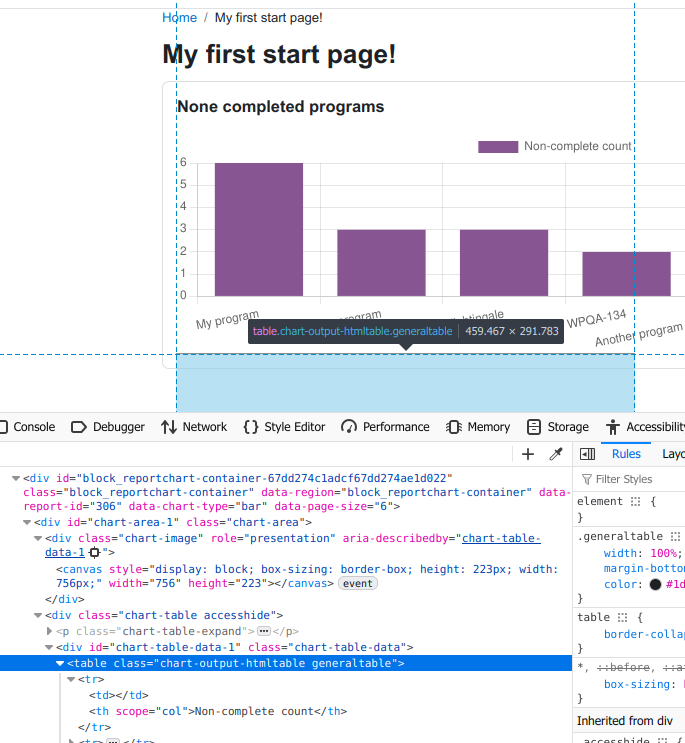Open the Memory tab
Screen dimensions: 685x743
pyautogui.click(x=478, y=427)
